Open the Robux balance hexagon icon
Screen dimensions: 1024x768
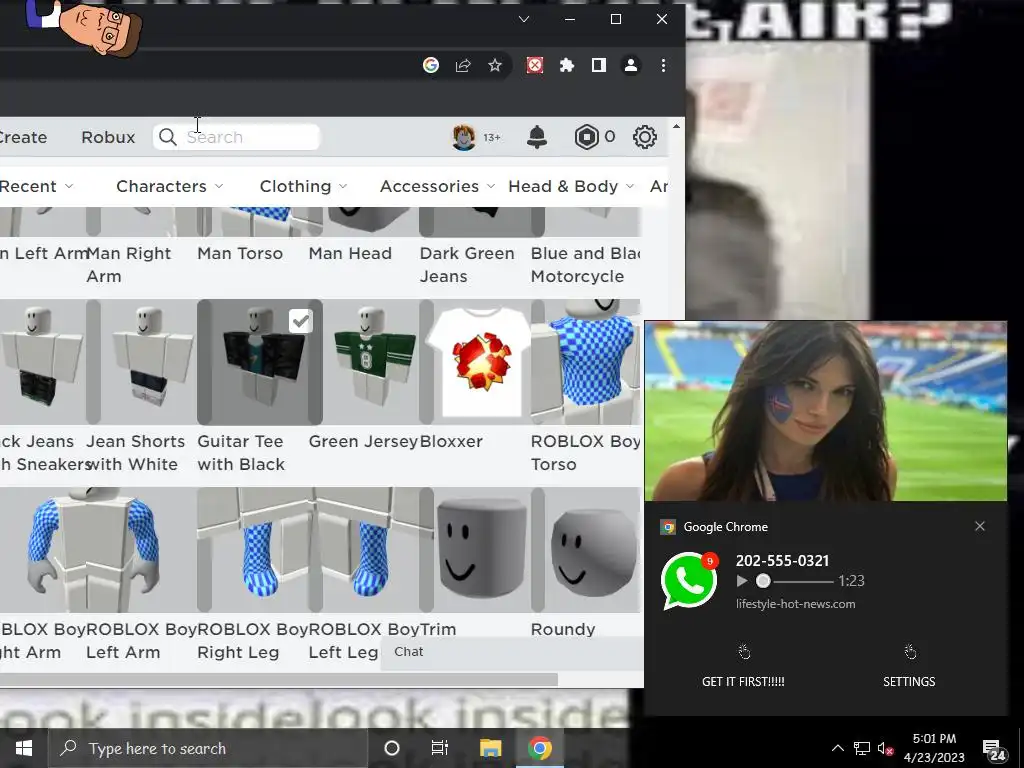(586, 137)
